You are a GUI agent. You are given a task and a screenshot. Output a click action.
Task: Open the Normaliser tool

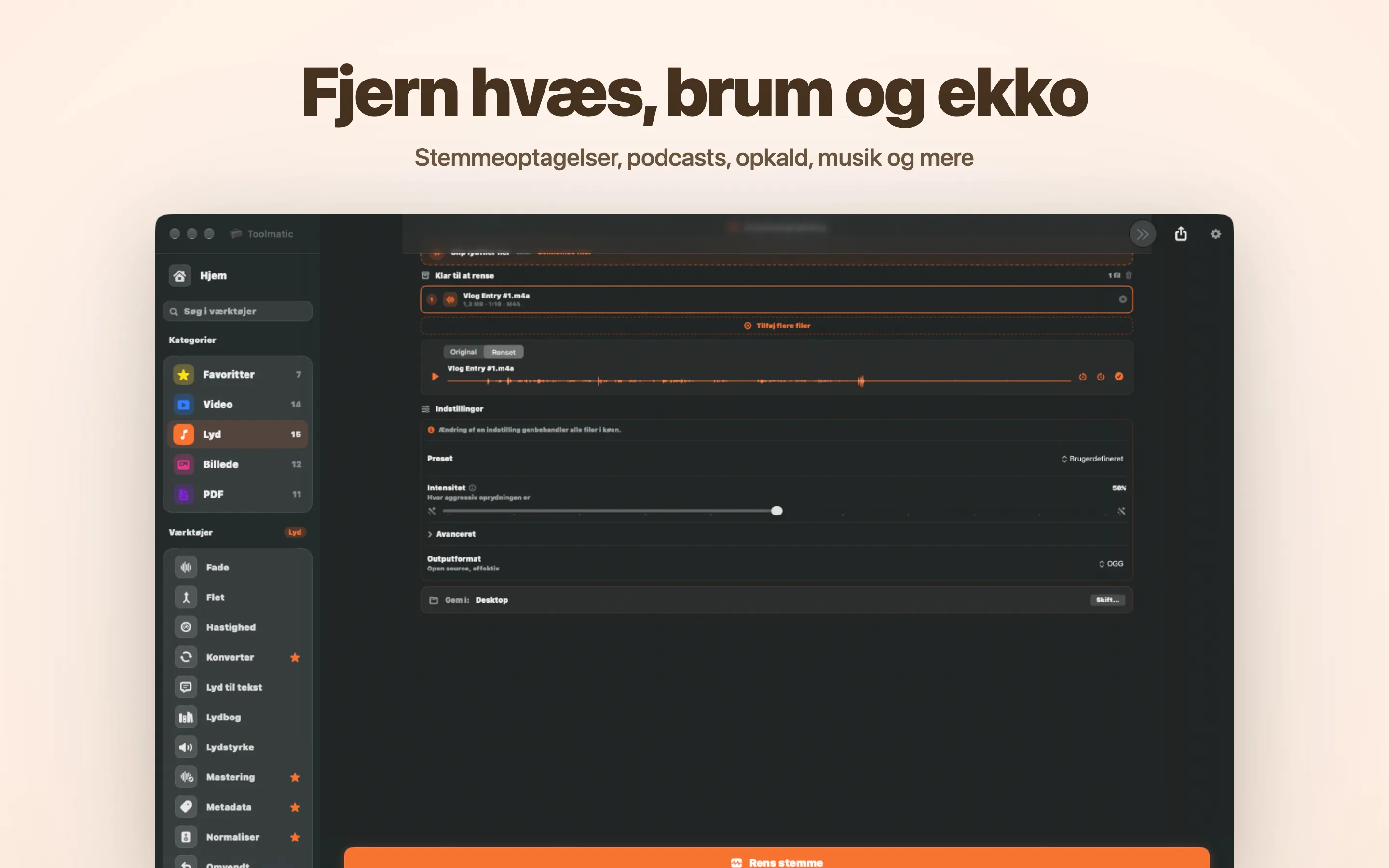(230, 837)
